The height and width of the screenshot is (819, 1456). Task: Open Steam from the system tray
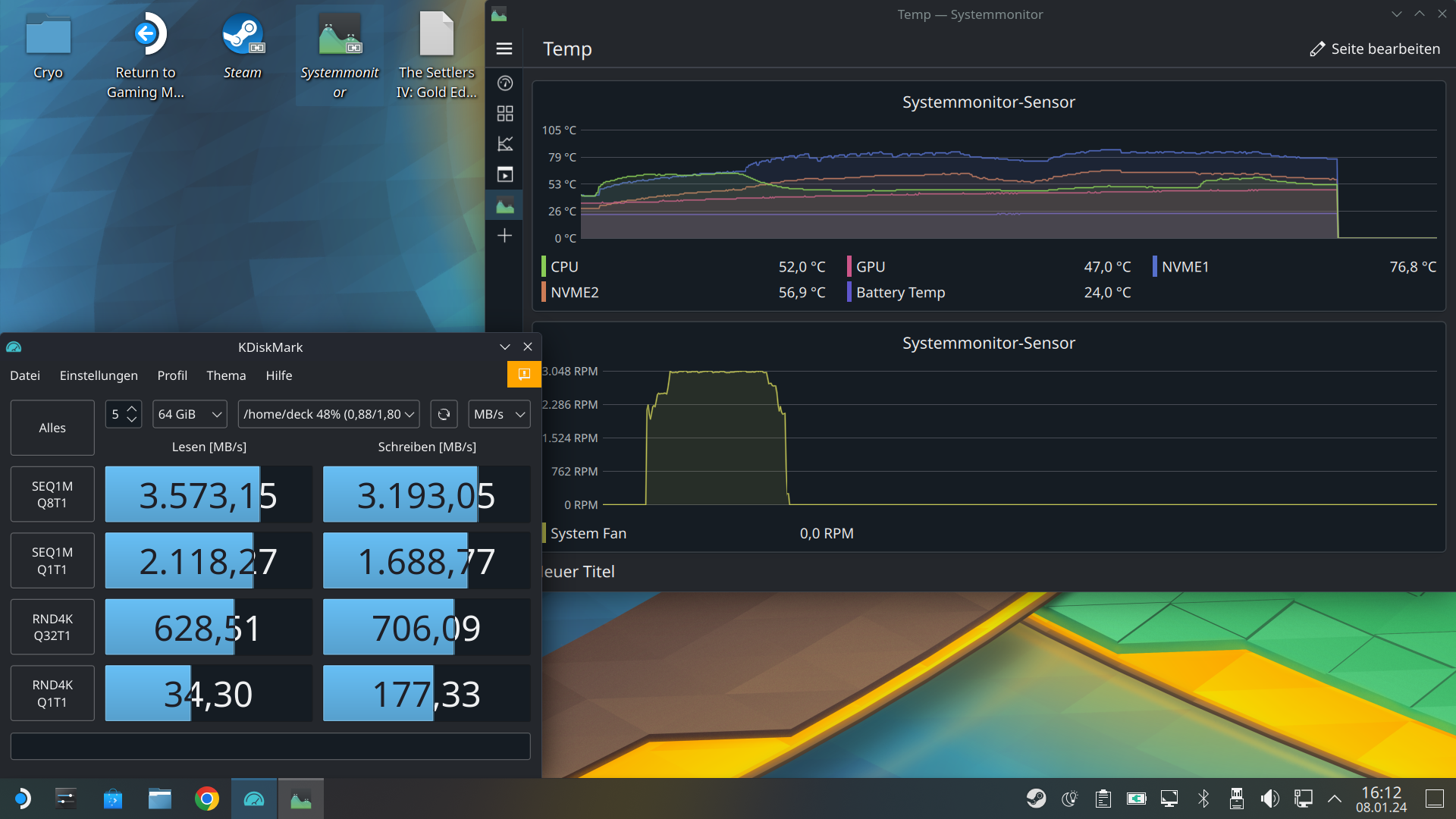point(1036,799)
